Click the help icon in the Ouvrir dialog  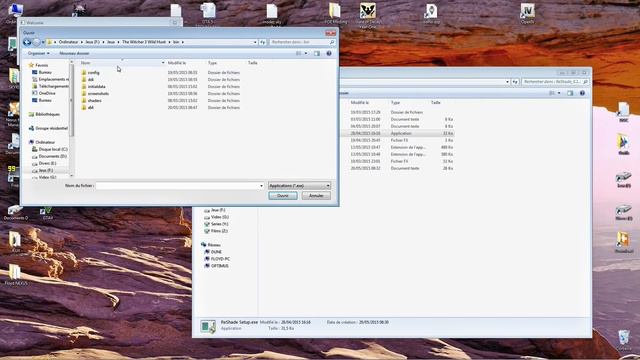[x=329, y=53]
